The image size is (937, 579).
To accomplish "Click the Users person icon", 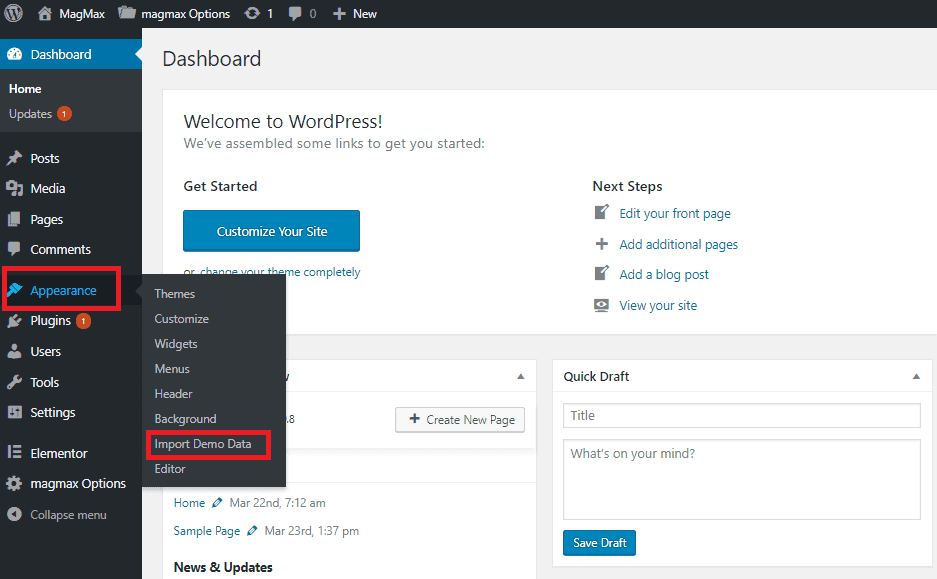I will click(14, 351).
